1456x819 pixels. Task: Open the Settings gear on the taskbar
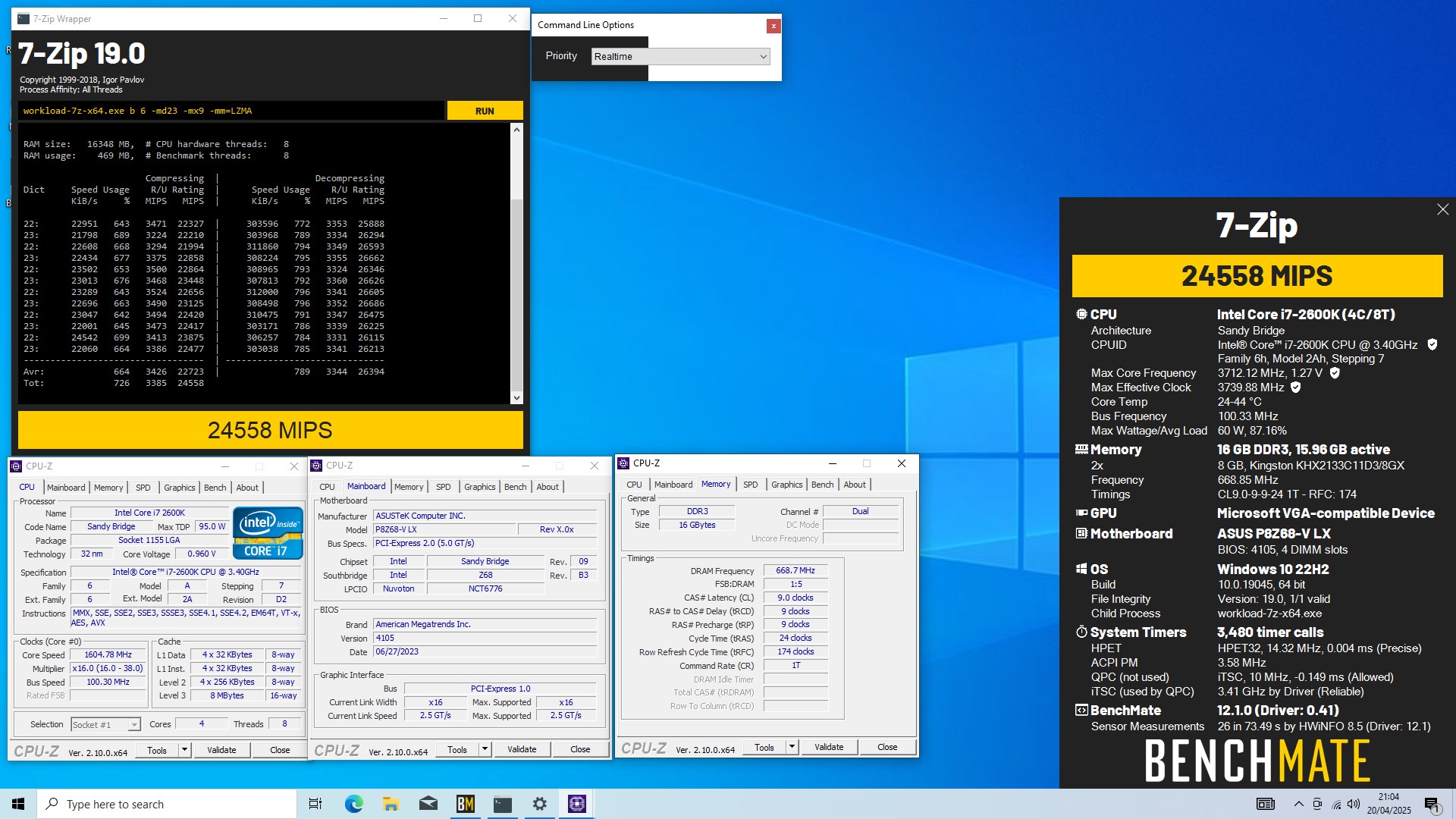[539, 804]
